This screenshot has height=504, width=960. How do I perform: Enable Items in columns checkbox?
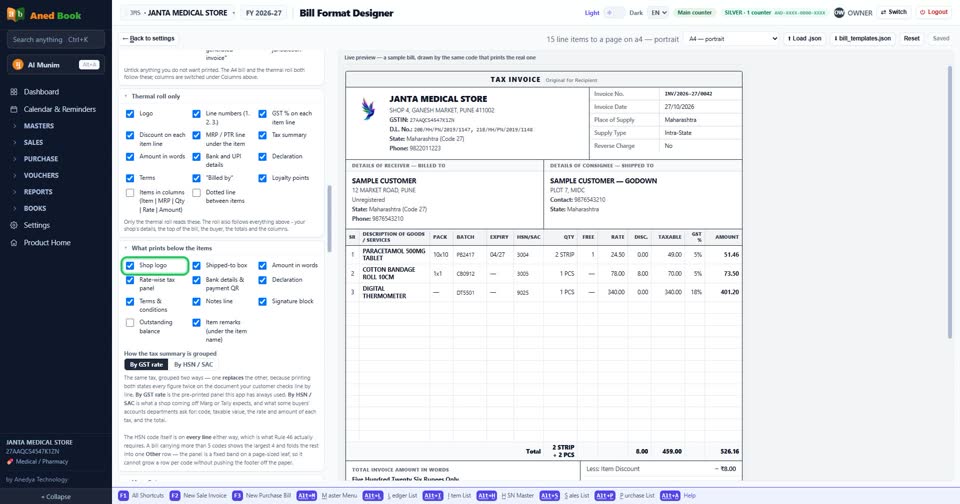[x=130, y=192]
